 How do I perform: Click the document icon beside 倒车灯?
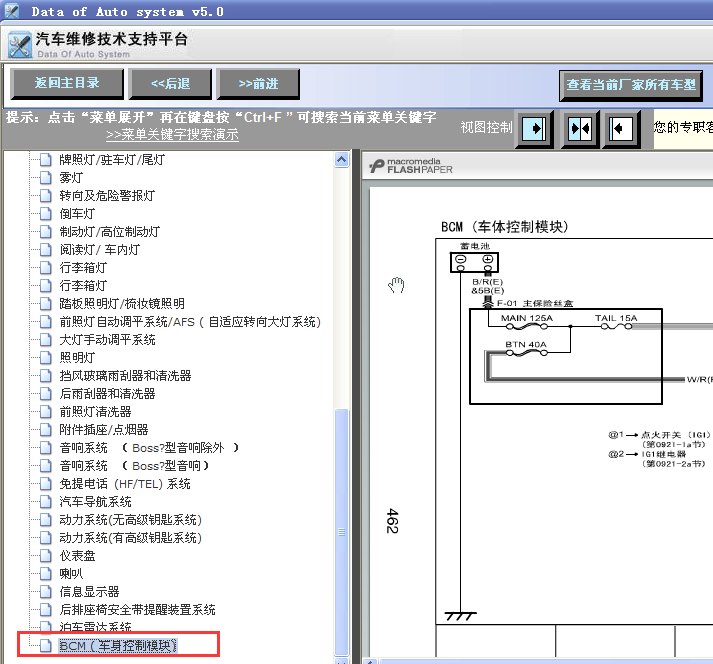45,214
